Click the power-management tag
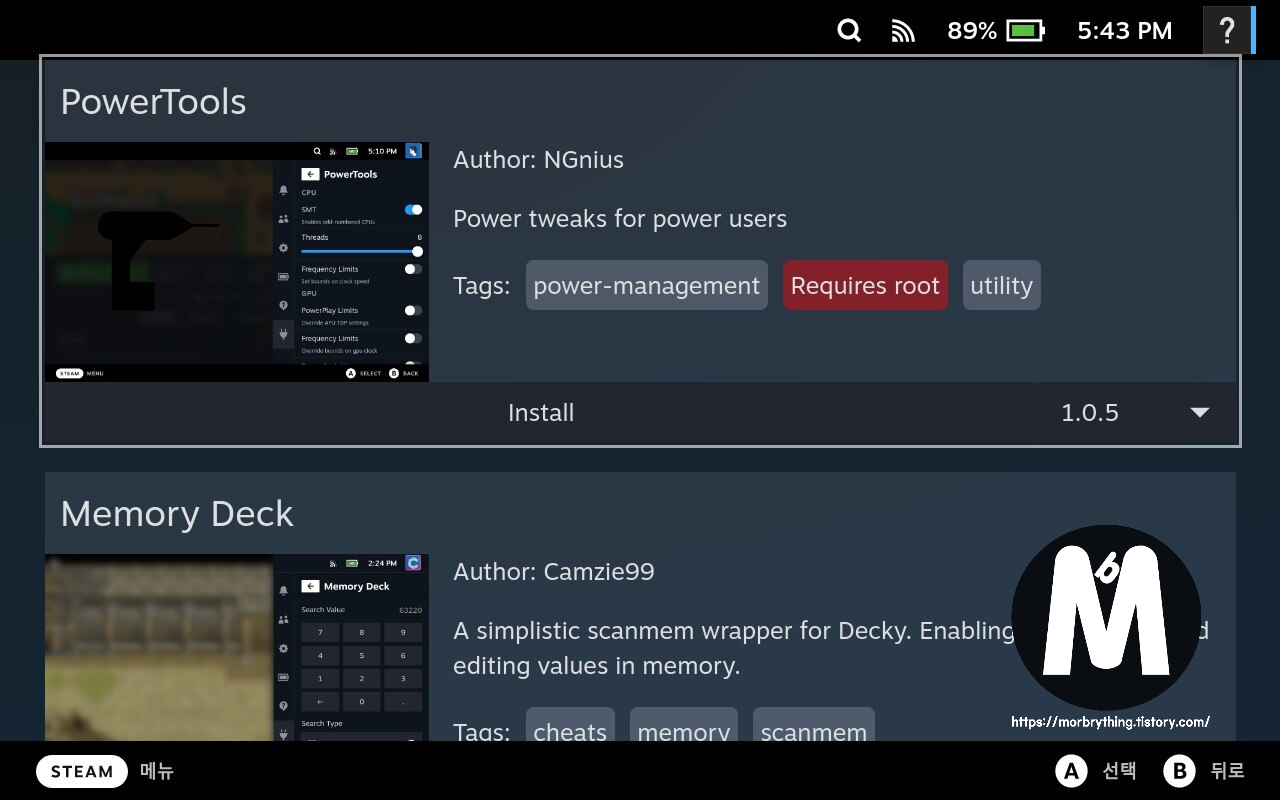 coord(647,285)
